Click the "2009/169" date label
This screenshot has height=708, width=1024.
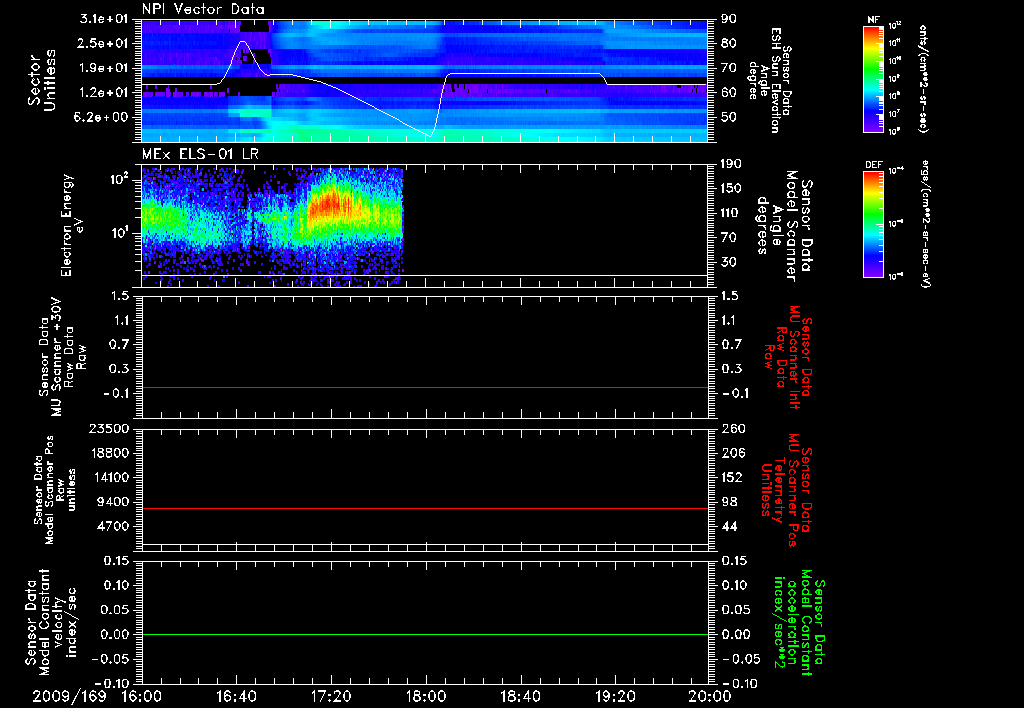click(69, 696)
